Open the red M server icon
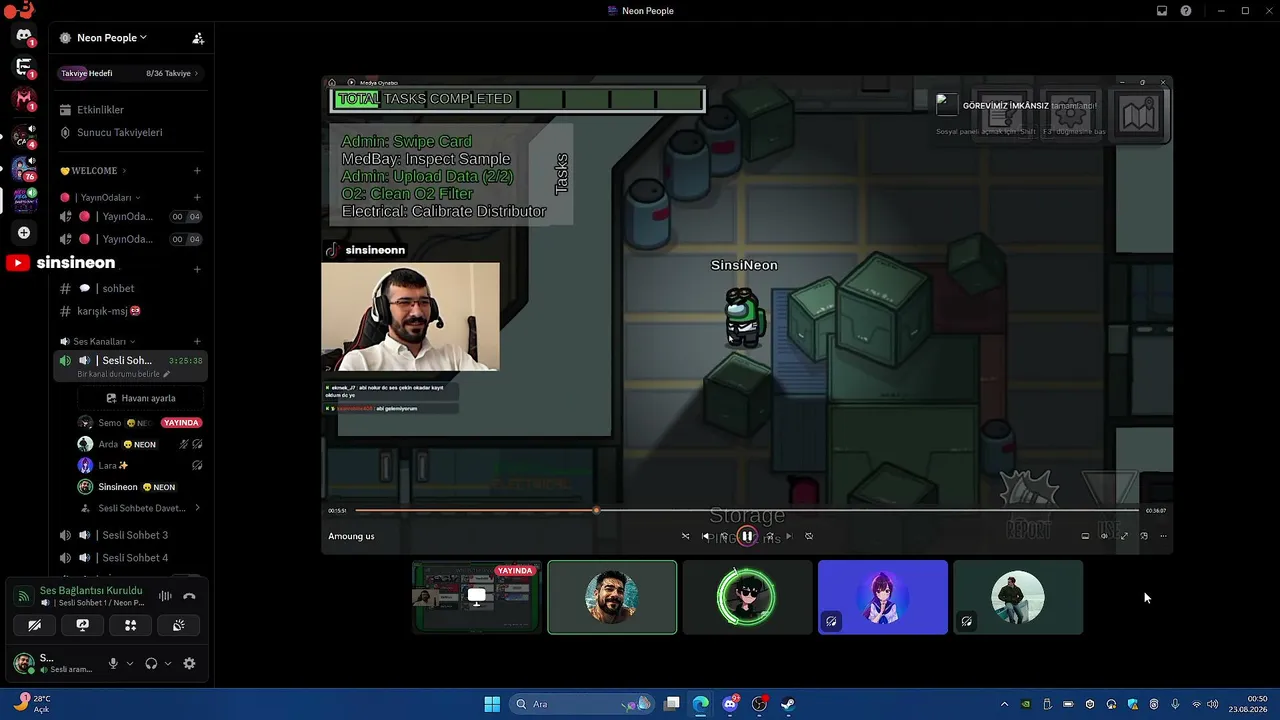The height and width of the screenshot is (720, 1280). coord(24,99)
